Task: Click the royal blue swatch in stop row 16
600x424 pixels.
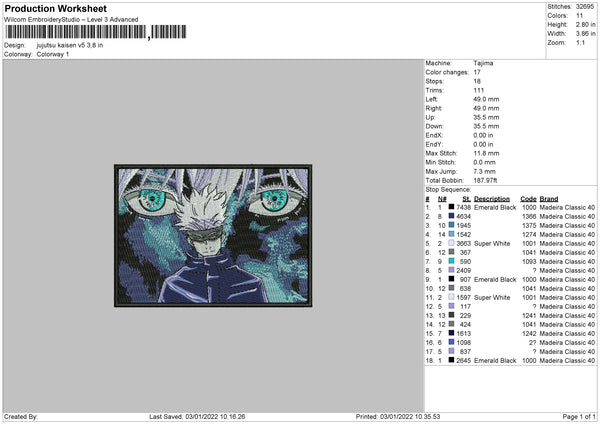Action: 451,342
